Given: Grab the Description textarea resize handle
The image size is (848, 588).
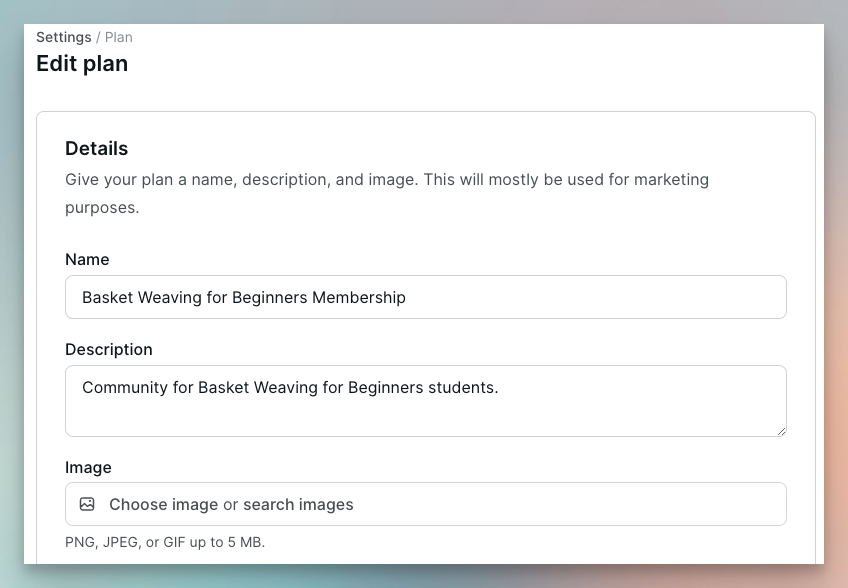Looking at the screenshot, I should point(780,430).
